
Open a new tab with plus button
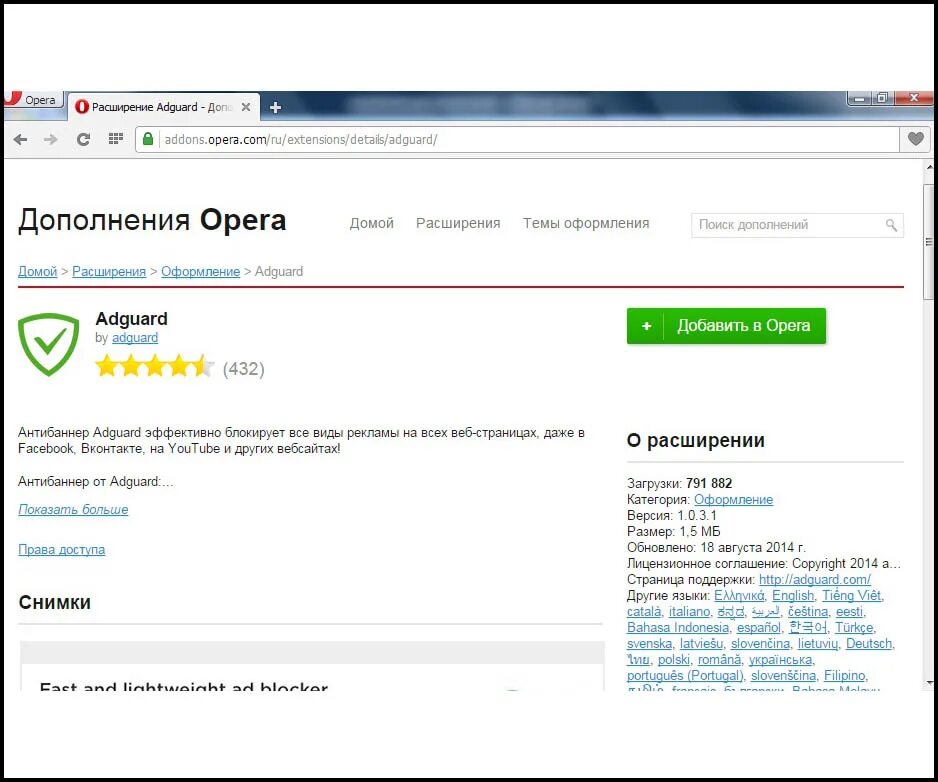275,107
